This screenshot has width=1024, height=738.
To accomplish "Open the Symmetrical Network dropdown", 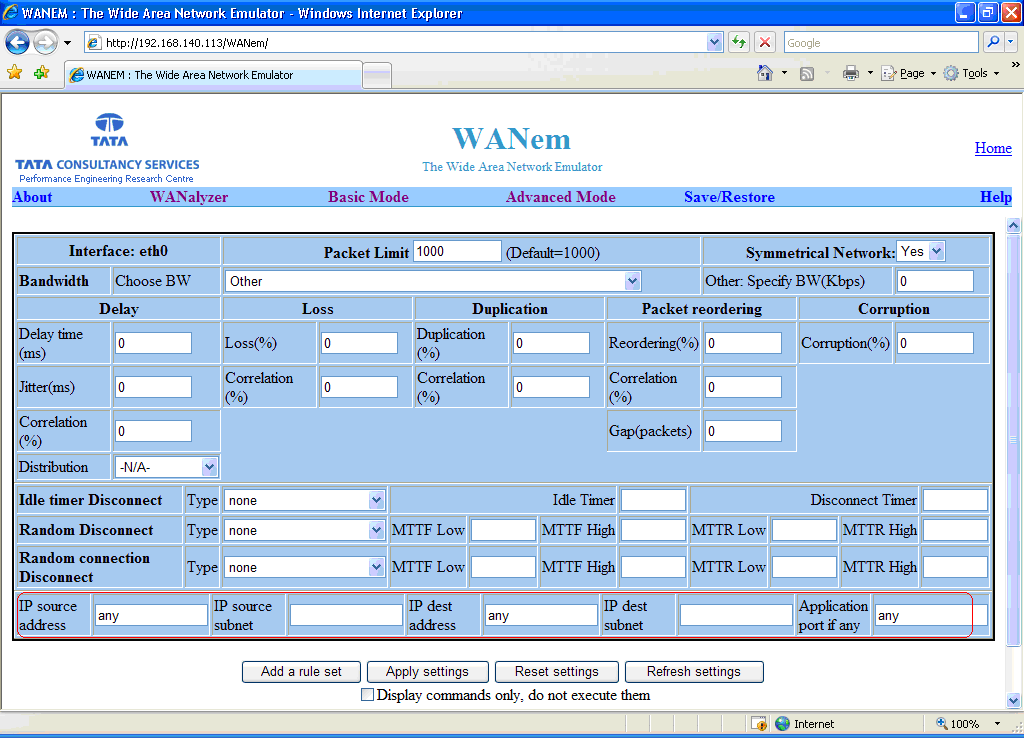I will 921,251.
